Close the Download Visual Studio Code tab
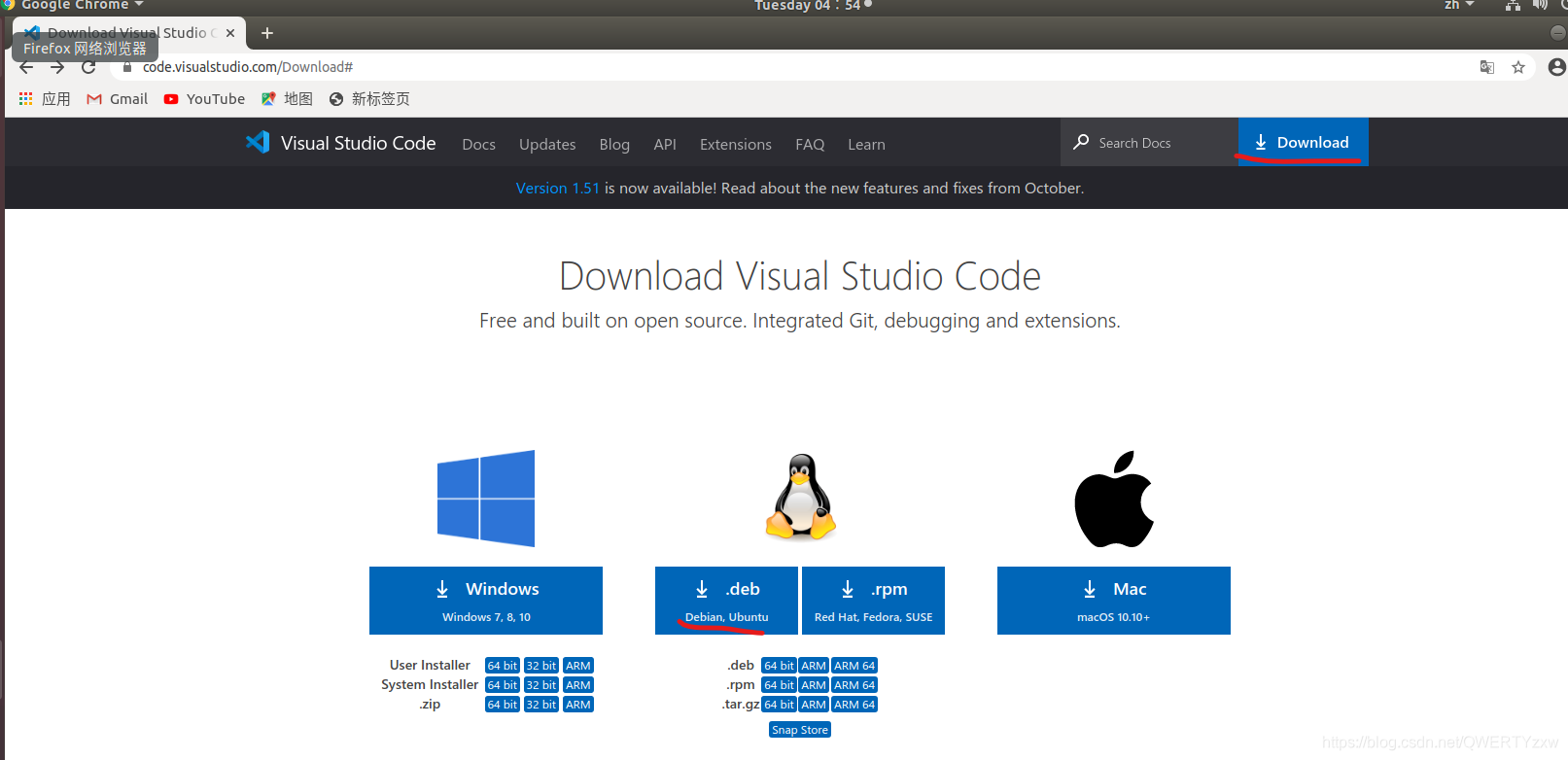This screenshot has height=760, width=1568. [x=230, y=33]
